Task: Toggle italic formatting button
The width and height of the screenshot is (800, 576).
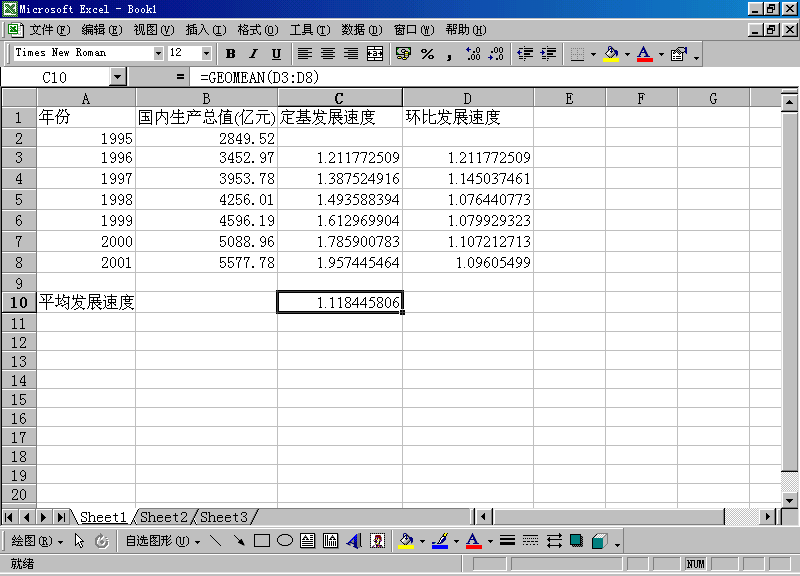Action: 253,54
